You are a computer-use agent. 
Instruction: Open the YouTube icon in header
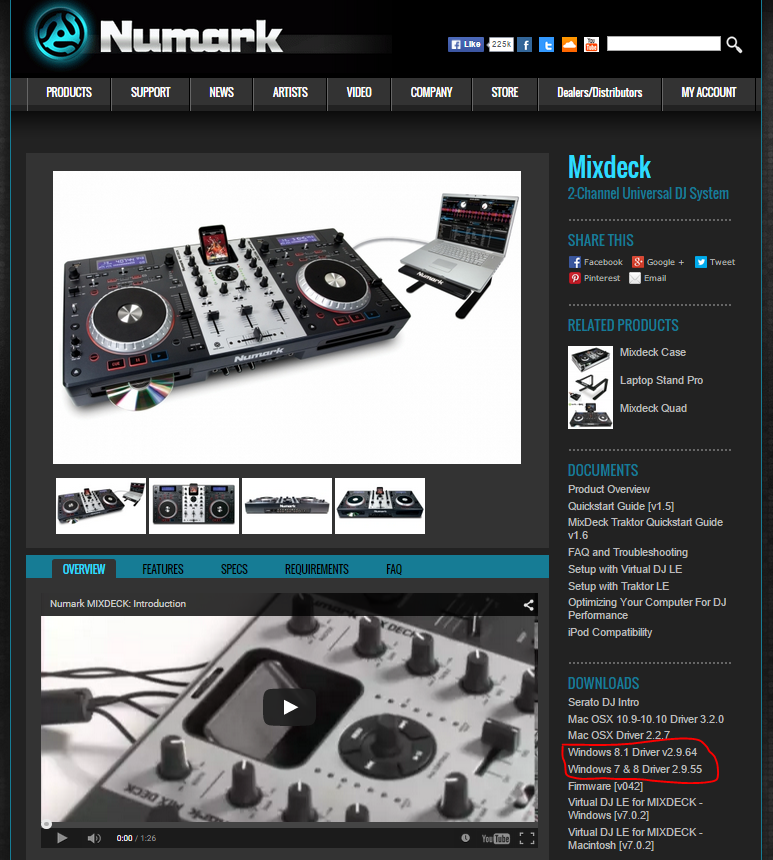tap(591, 45)
